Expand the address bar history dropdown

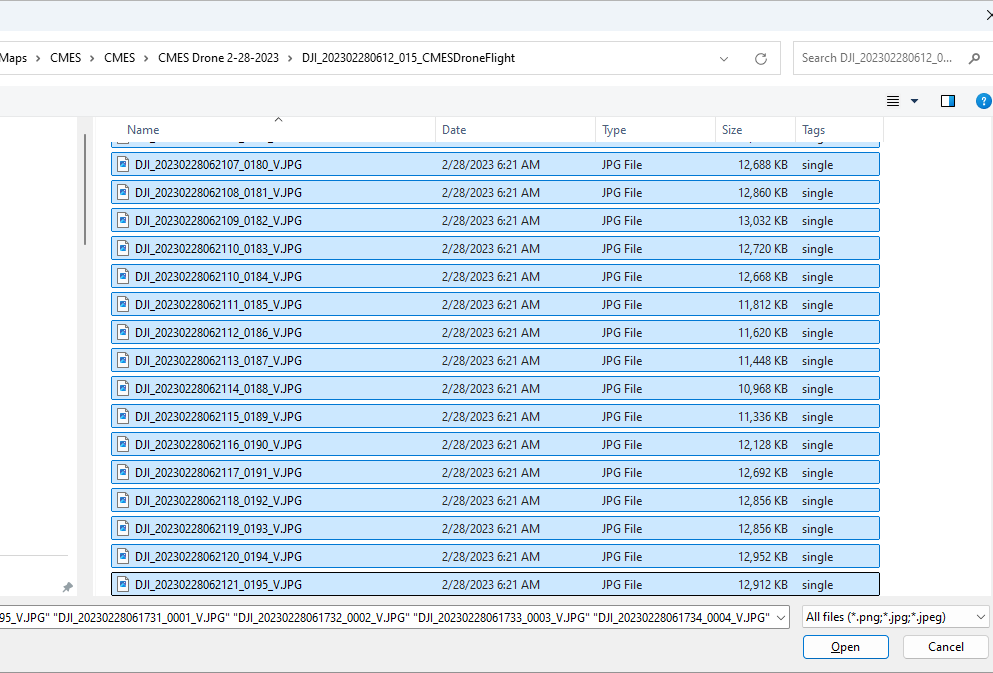pos(724,59)
